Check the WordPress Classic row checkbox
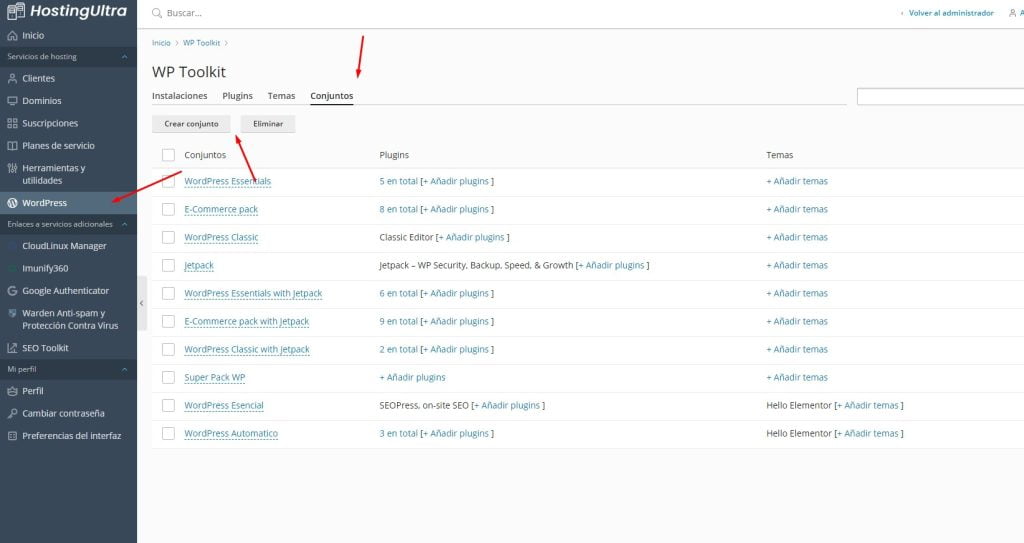Viewport: 1024px width, 543px height. click(168, 237)
